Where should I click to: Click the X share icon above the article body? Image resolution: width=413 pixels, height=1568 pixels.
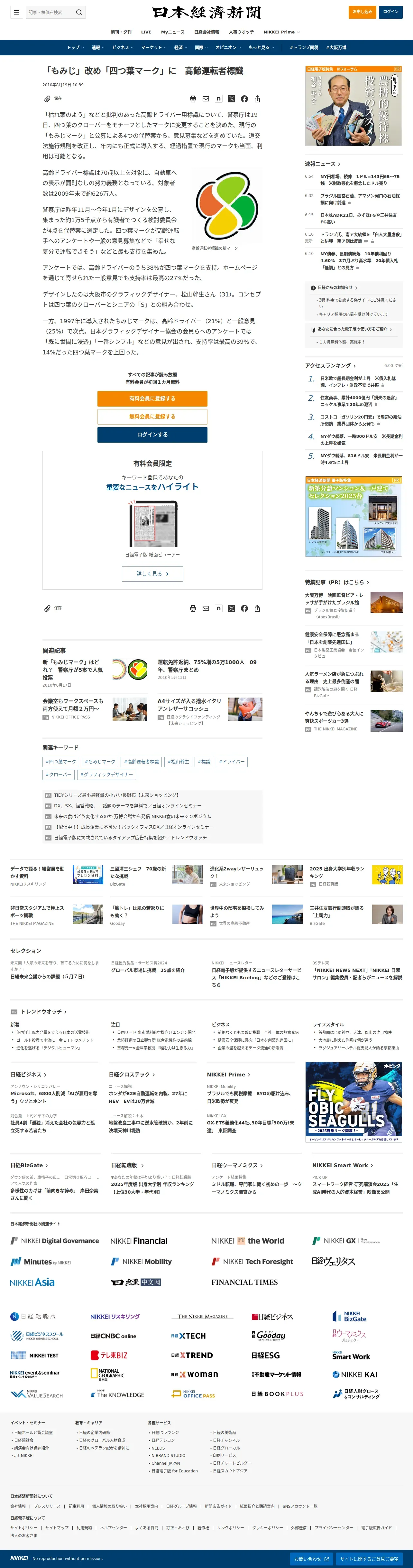[231, 99]
